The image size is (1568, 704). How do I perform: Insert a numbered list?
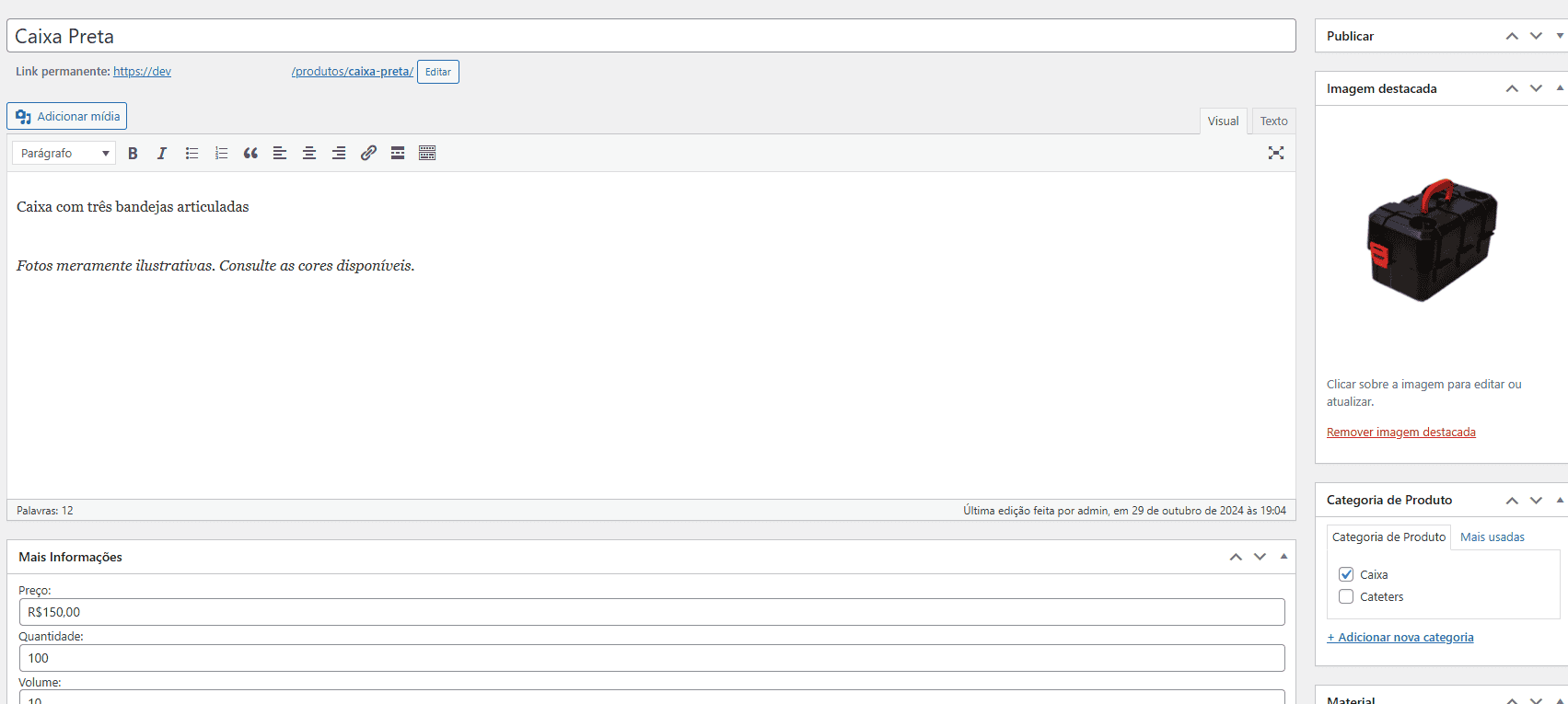point(221,154)
